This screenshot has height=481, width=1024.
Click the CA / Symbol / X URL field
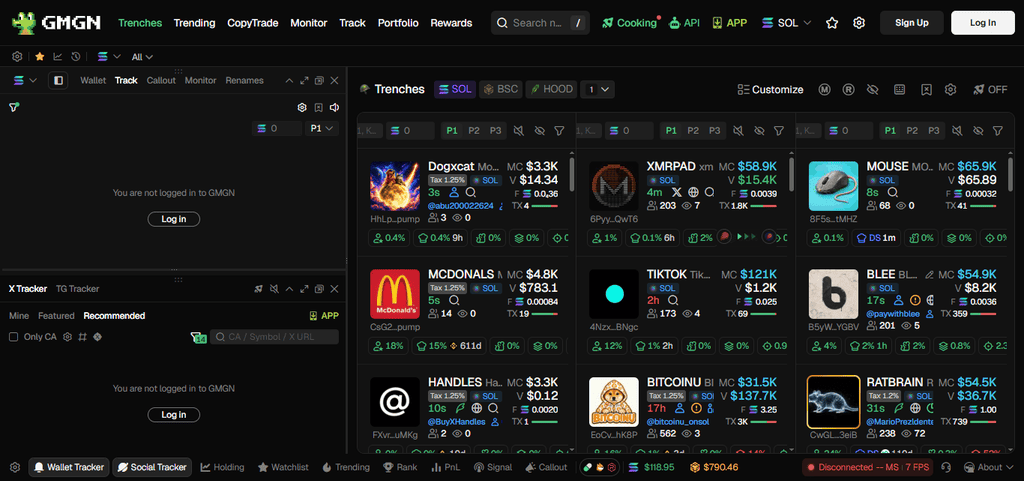click(x=274, y=337)
